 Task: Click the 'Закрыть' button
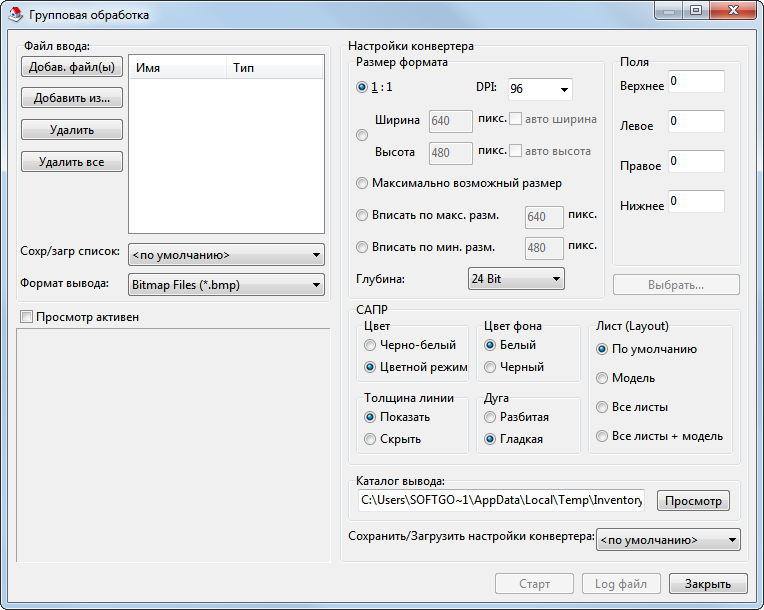[707, 584]
